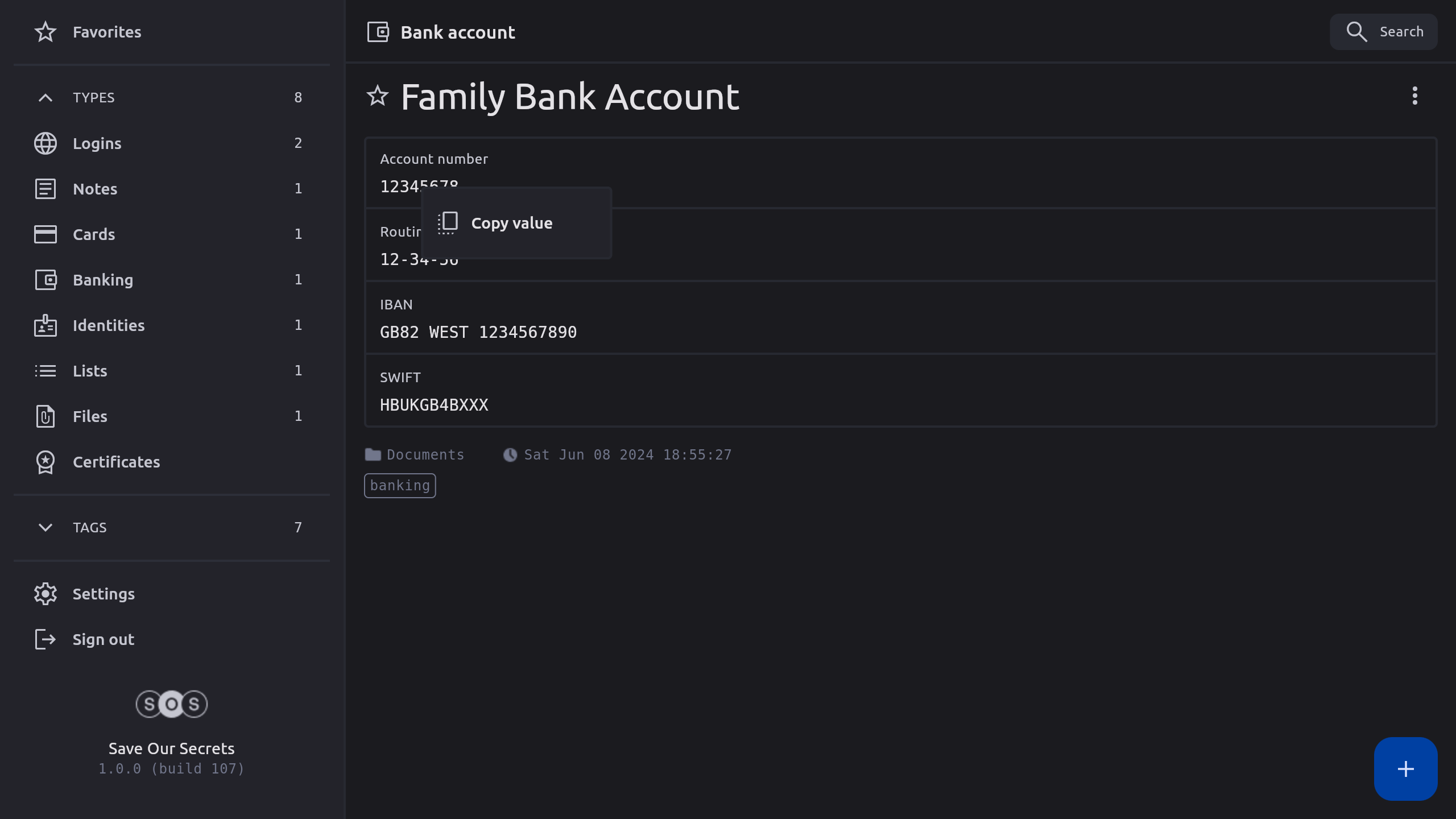Click the Logins globe icon
Image resolution: width=1456 pixels, height=819 pixels.
45,143
